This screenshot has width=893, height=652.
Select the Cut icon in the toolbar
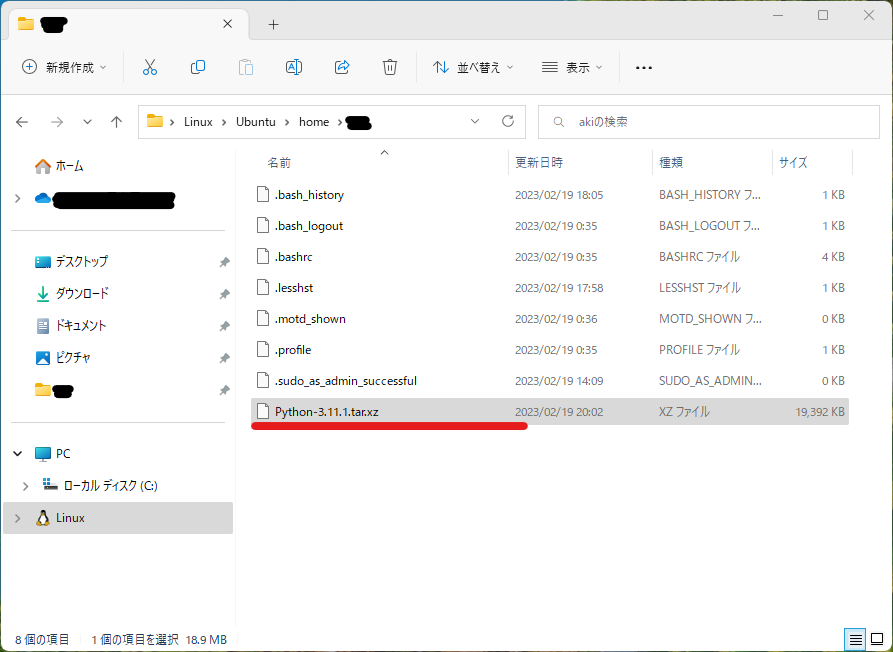pyautogui.click(x=149, y=67)
